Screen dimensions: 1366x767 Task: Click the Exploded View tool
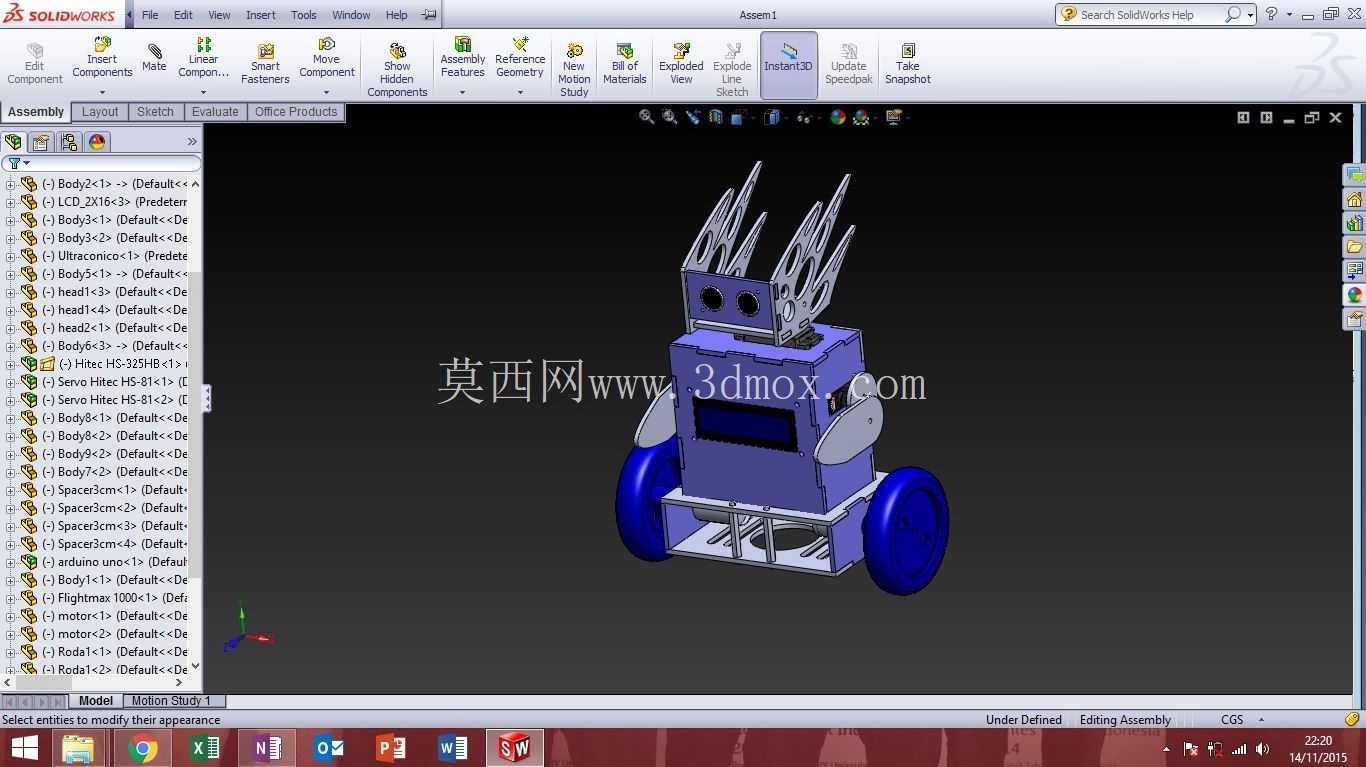point(681,65)
